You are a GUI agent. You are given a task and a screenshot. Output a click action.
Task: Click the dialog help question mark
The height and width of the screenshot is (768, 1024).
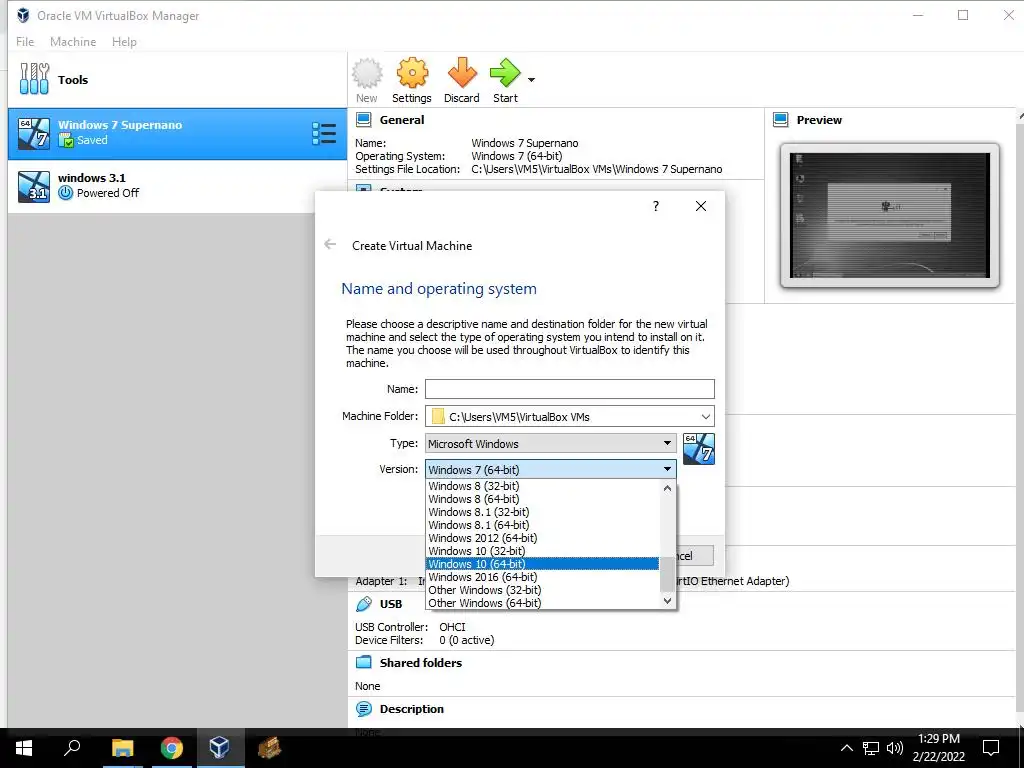click(x=656, y=206)
